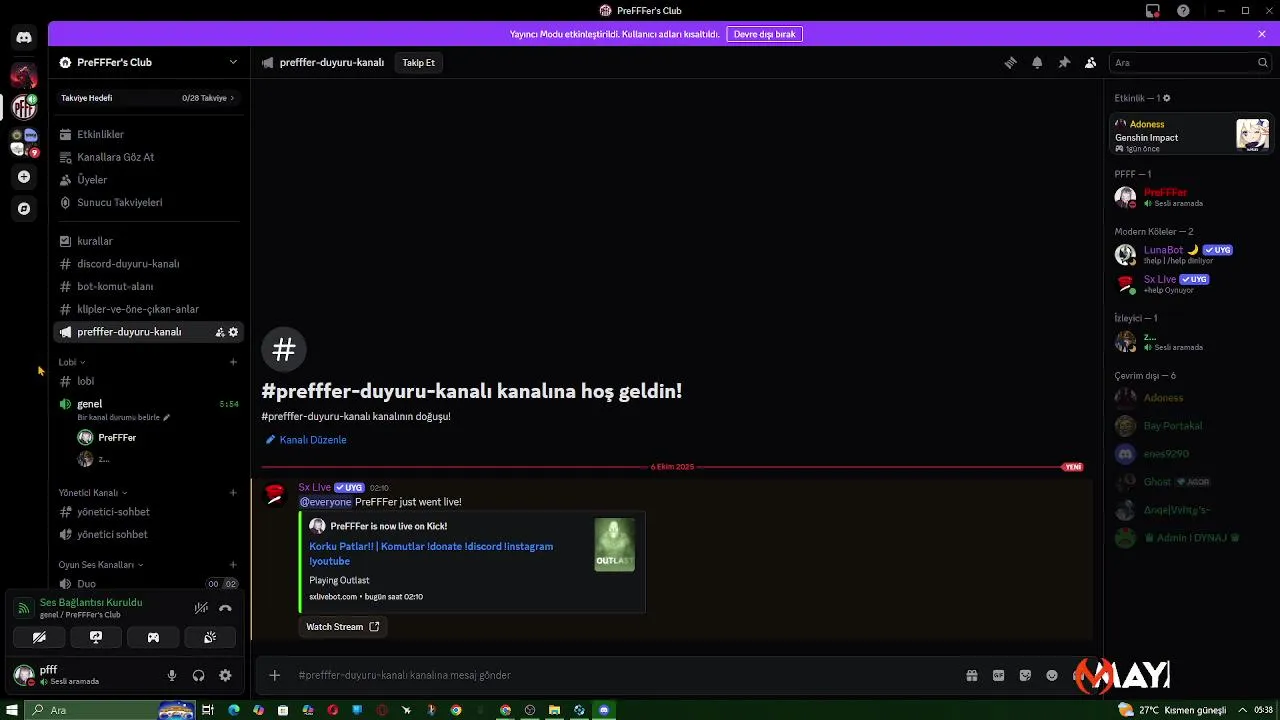Viewport: 1280px width, 720px height.
Task: Click the @everyone mention
Action: pyautogui.click(x=326, y=502)
